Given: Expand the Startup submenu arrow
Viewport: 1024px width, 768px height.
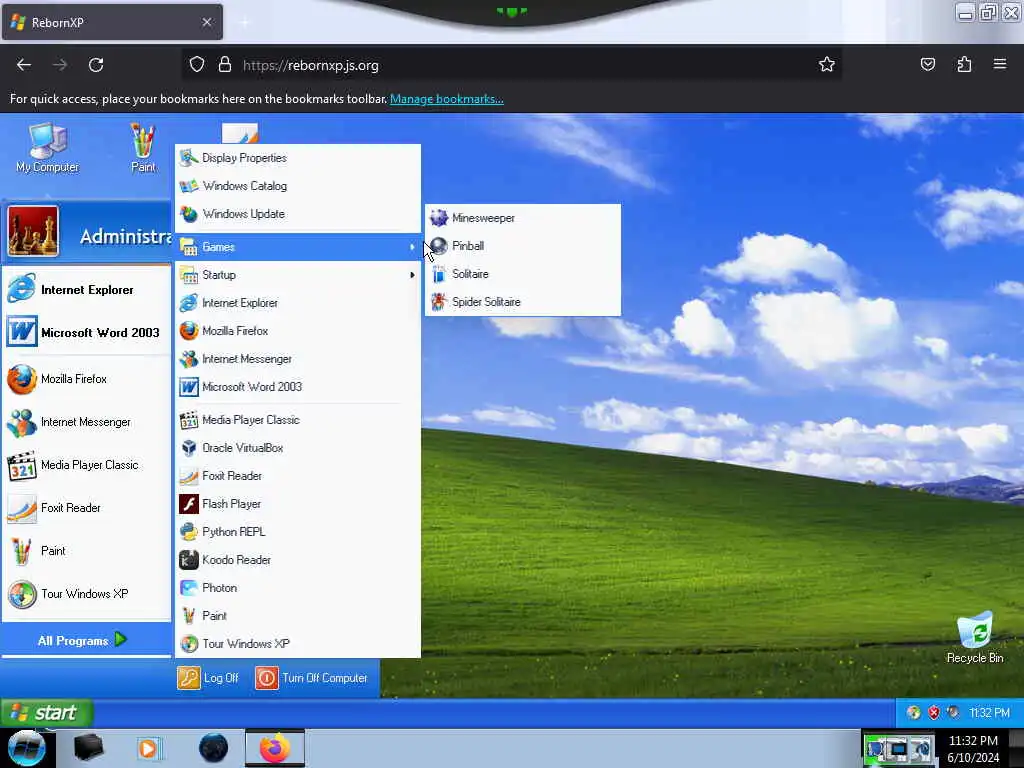Looking at the screenshot, I should click(x=412, y=275).
